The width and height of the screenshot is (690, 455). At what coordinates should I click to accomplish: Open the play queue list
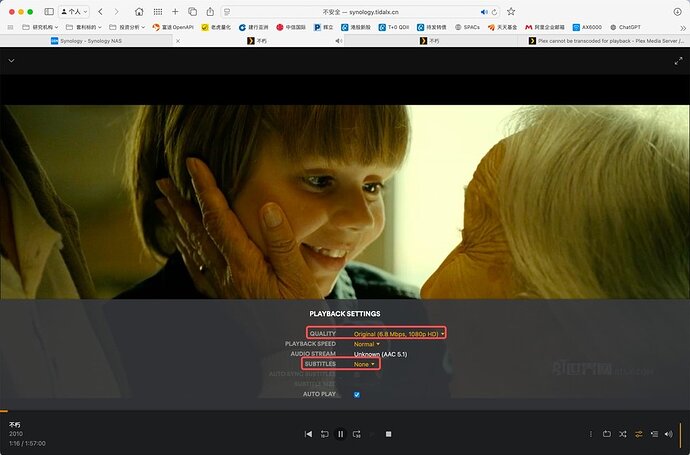point(654,434)
